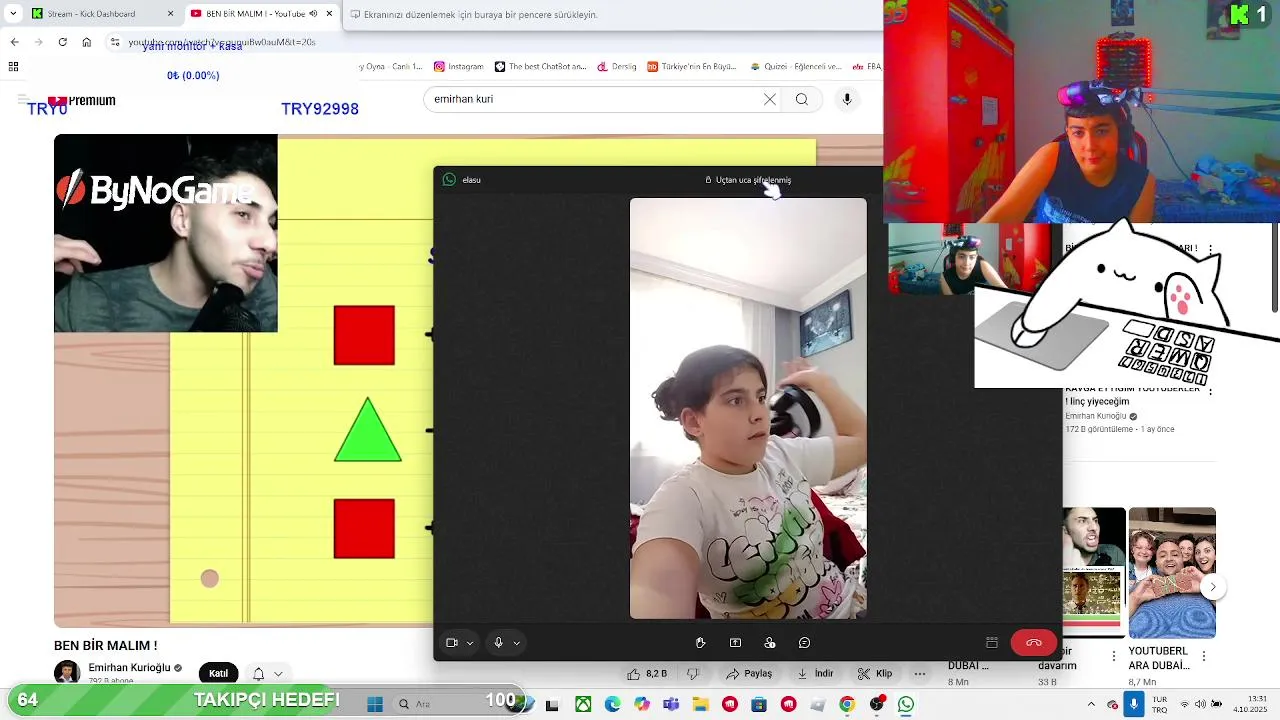Open options for 'YOUTUBERL ARA DUBAİ' short

[x=1204, y=657]
